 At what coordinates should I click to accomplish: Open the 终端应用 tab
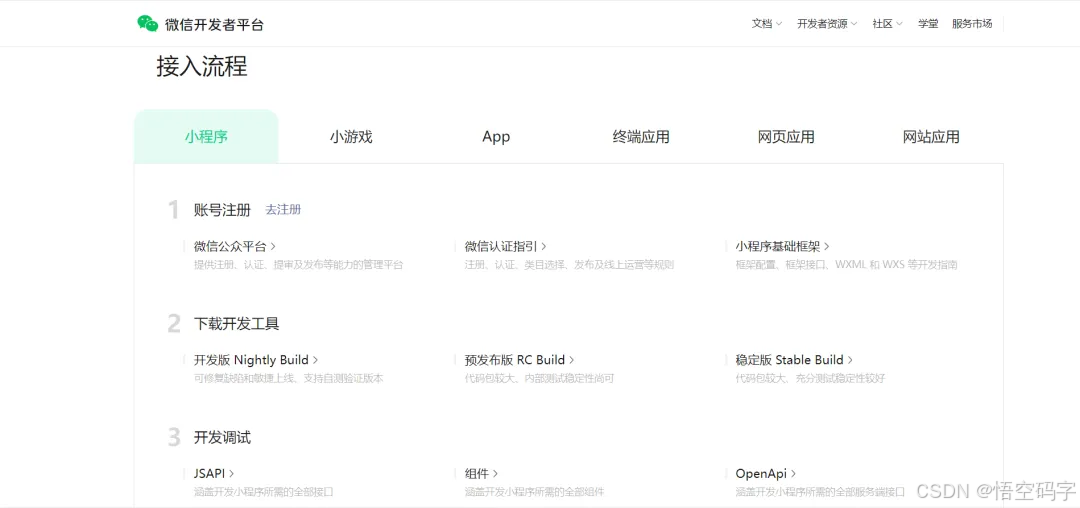[641, 136]
